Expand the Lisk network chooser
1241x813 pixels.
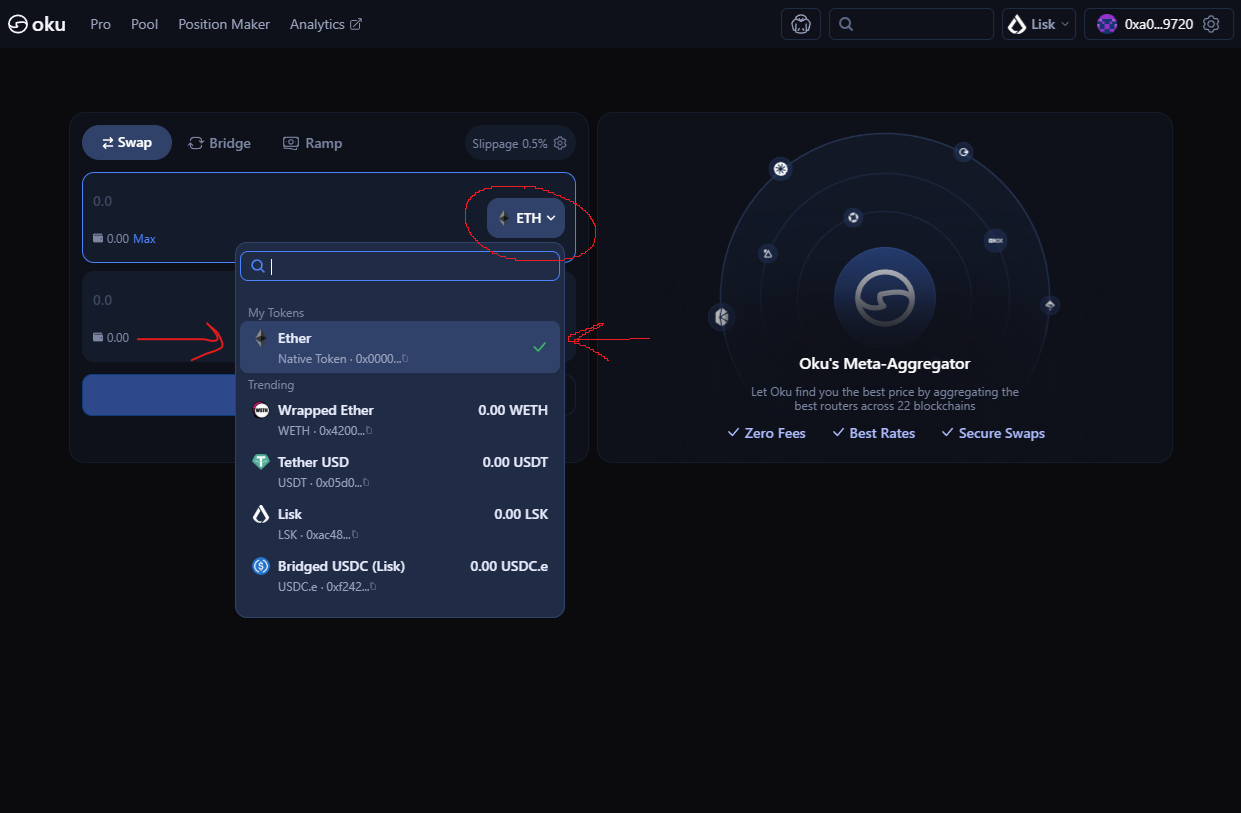pos(1039,24)
